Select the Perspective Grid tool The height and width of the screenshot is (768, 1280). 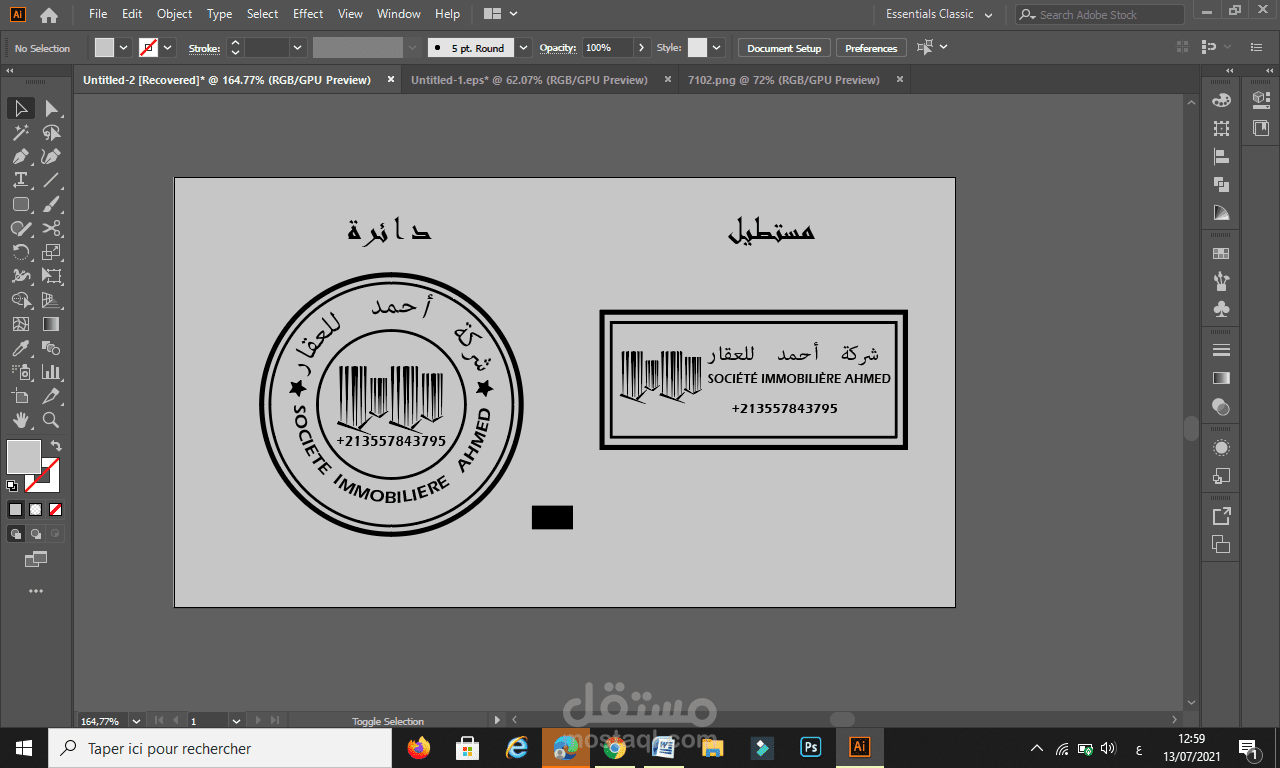52,300
